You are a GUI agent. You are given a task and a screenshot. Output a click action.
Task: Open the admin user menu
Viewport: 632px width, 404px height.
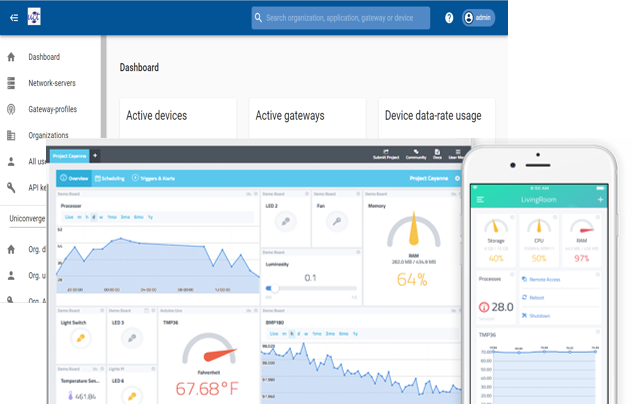pos(478,18)
